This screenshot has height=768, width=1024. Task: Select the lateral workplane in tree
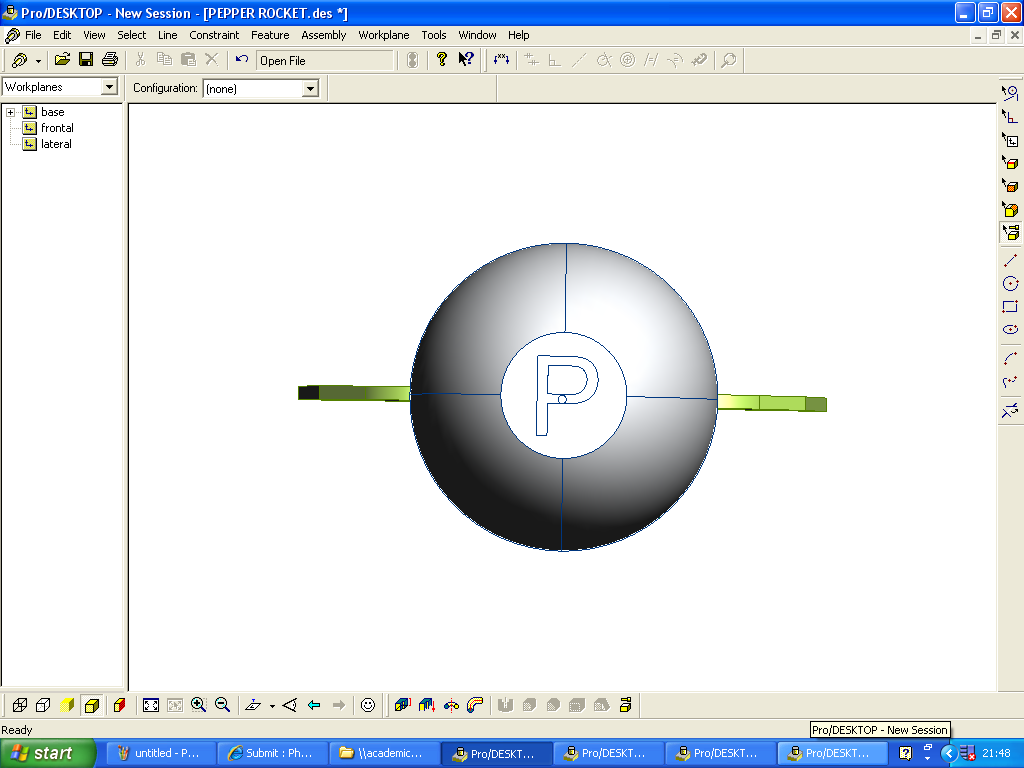pos(56,144)
